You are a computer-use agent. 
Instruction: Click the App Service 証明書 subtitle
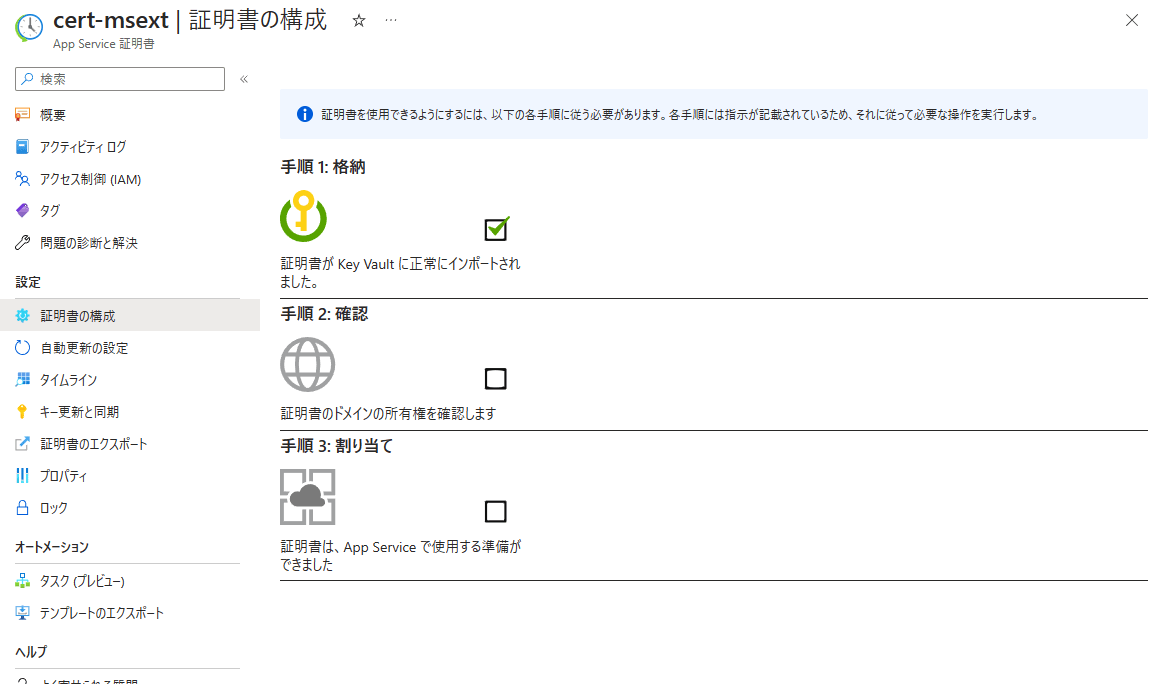pos(104,44)
